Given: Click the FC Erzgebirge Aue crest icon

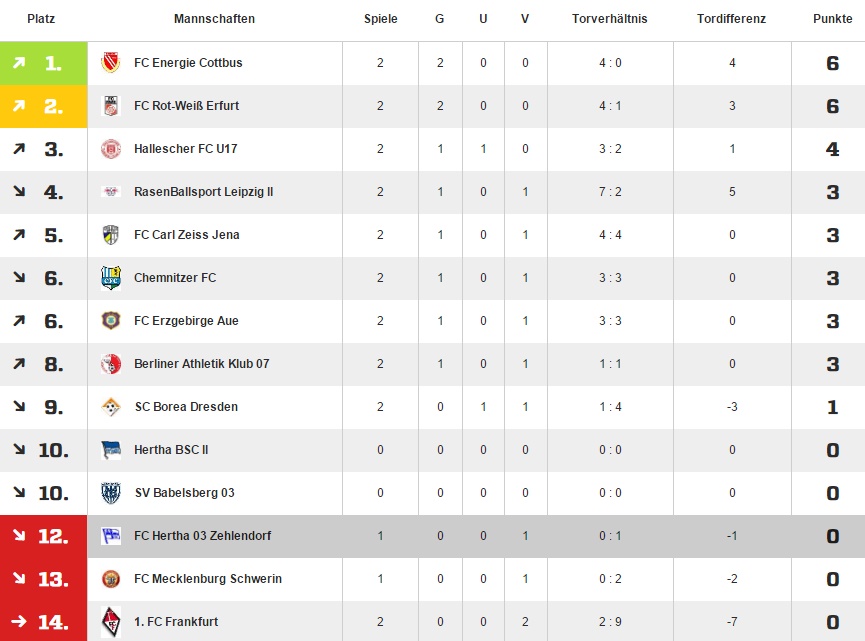Looking at the screenshot, I should click(x=111, y=320).
